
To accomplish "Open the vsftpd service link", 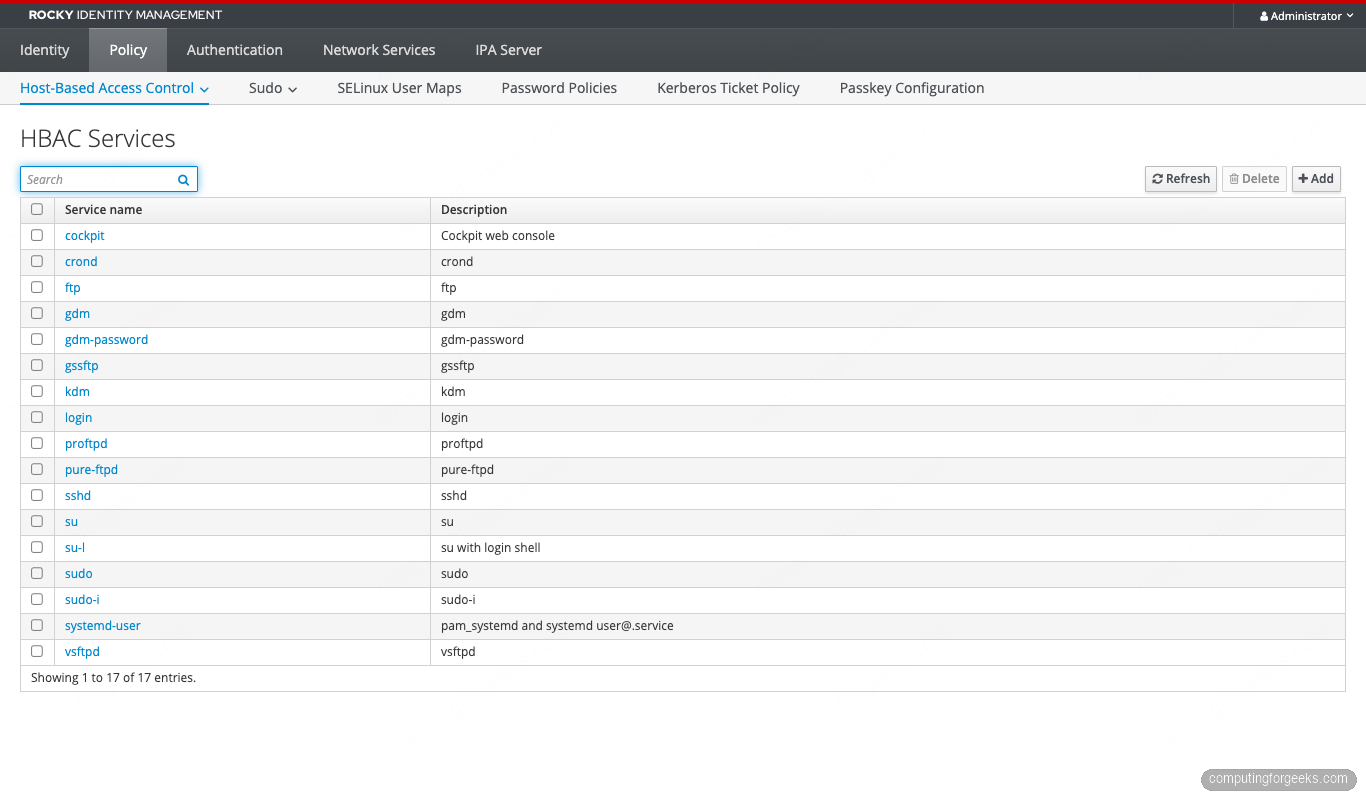I will coord(82,652).
